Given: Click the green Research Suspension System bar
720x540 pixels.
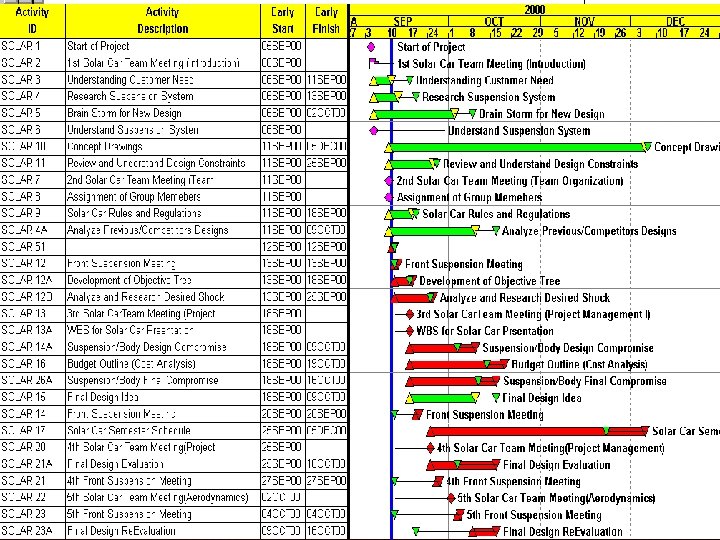Looking at the screenshot, I should 385,97.
